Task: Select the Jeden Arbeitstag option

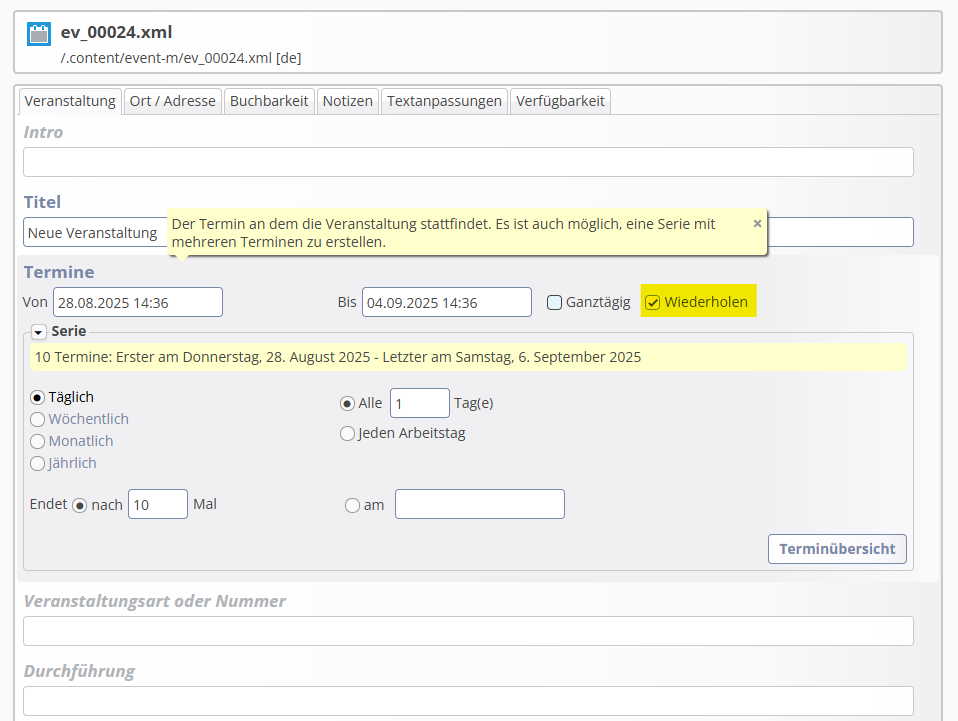Action: point(347,434)
